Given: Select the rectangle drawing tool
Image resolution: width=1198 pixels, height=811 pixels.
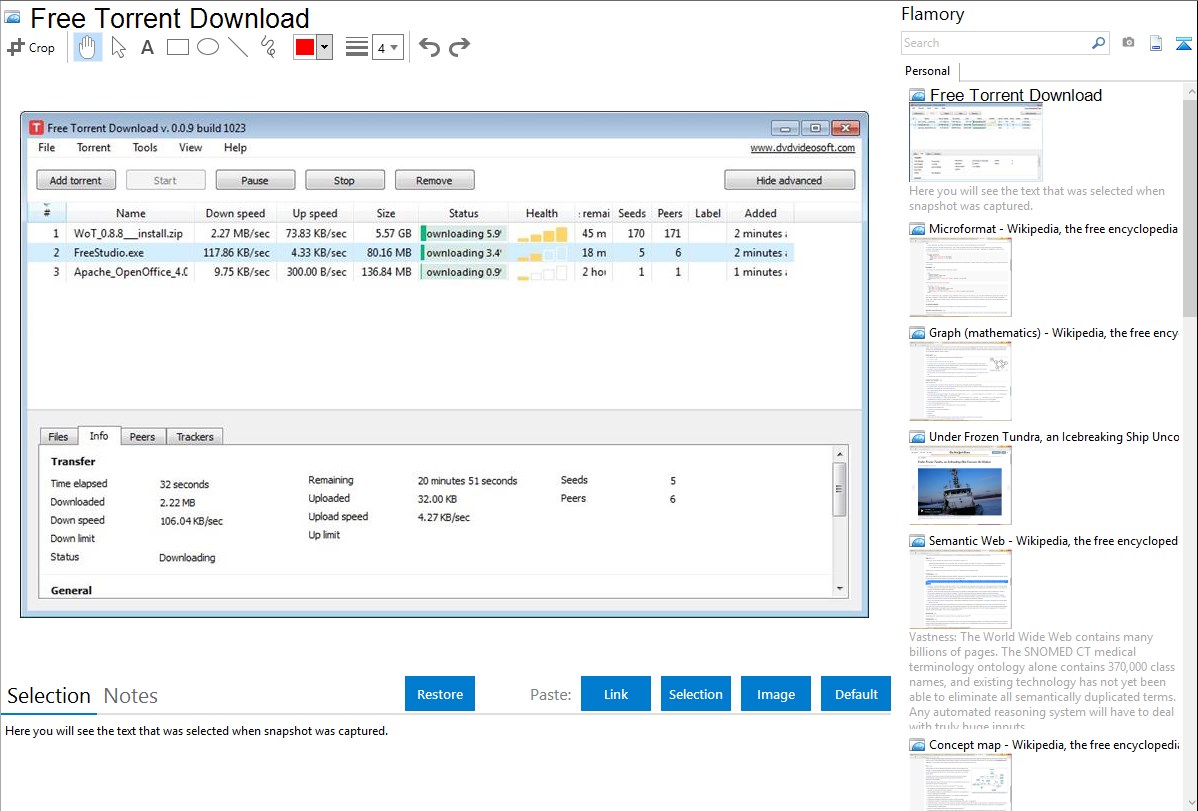Looking at the screenshot, I should [177, 47].
